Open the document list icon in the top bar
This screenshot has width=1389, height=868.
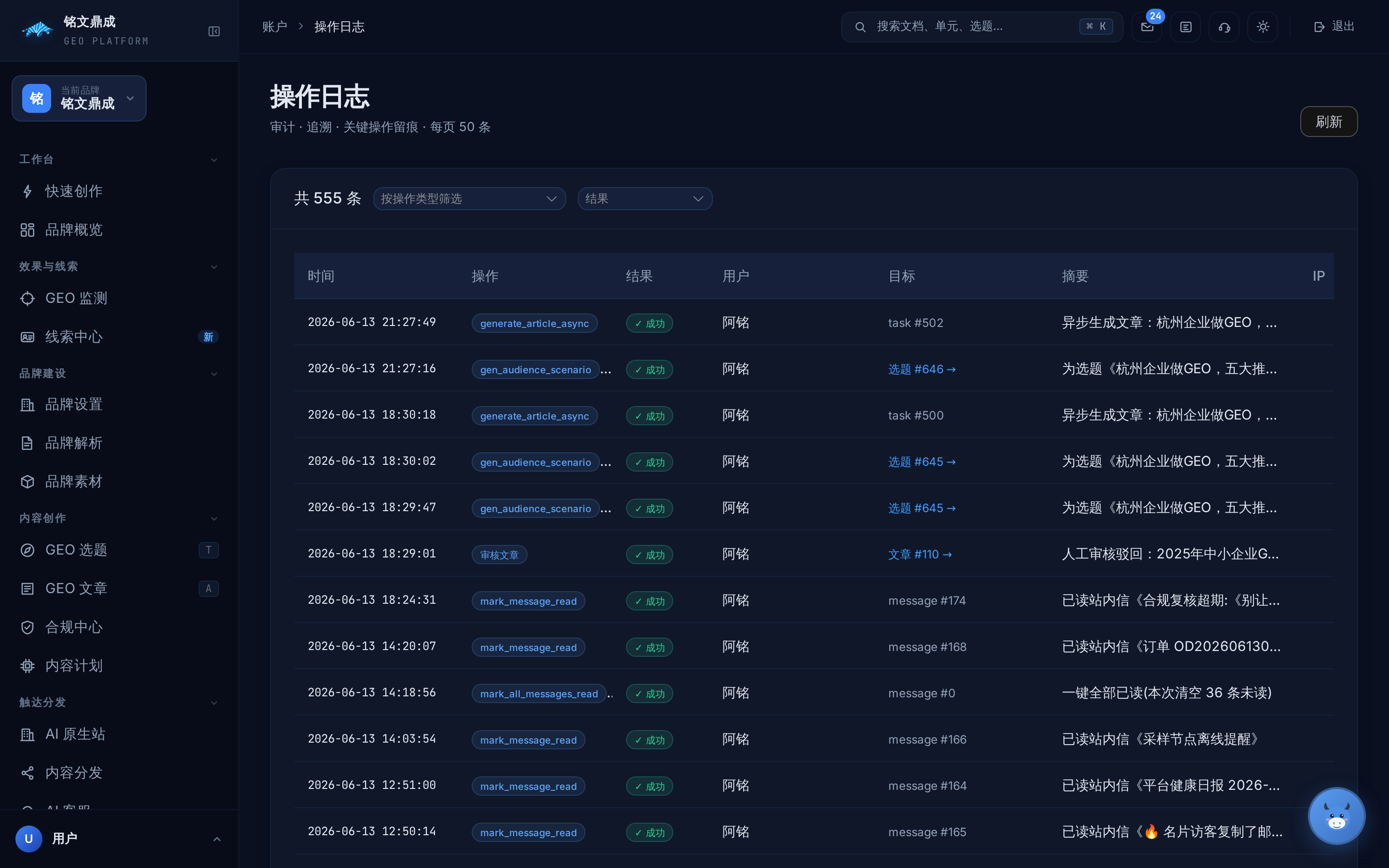point(1185,27)
